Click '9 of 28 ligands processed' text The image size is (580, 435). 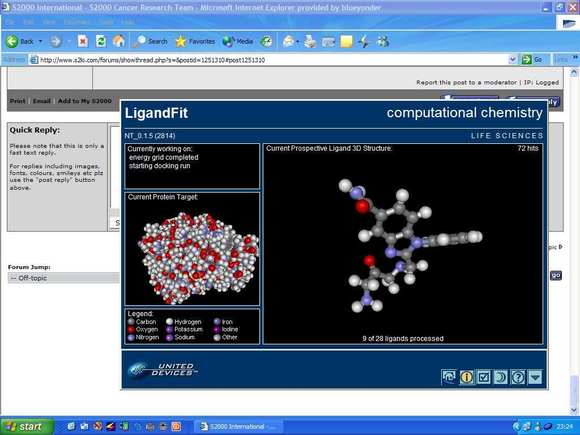(x=403, y=338)
